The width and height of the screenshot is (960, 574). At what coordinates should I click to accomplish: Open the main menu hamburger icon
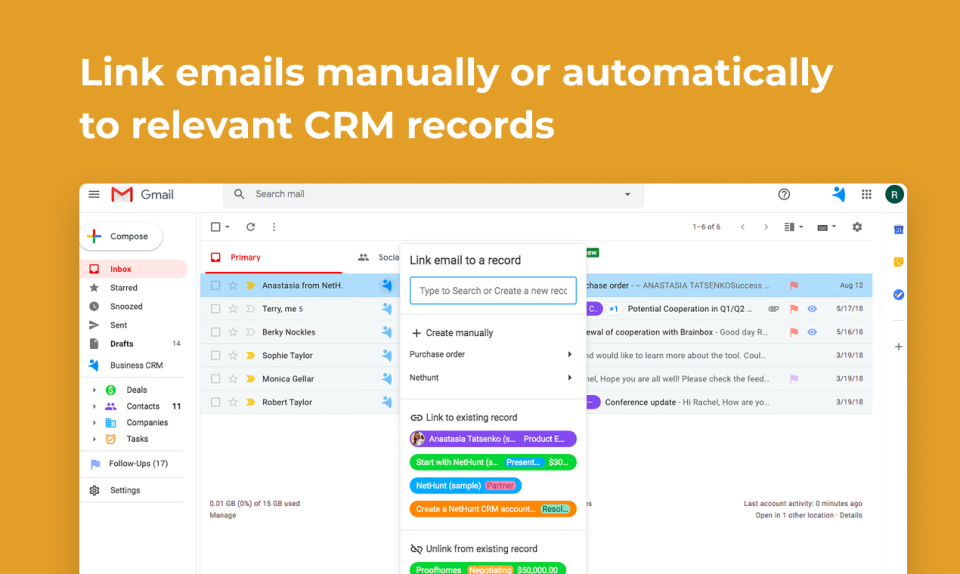click(94, 195)
